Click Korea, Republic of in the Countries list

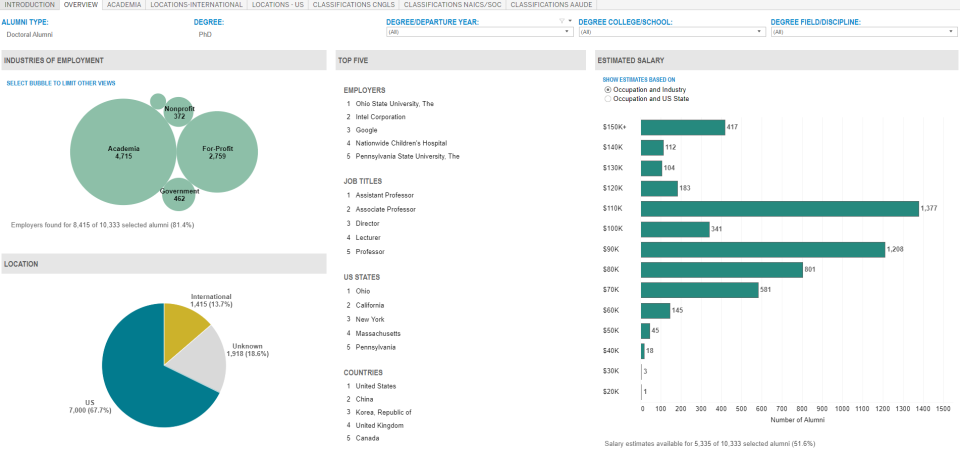pos(383,412)
